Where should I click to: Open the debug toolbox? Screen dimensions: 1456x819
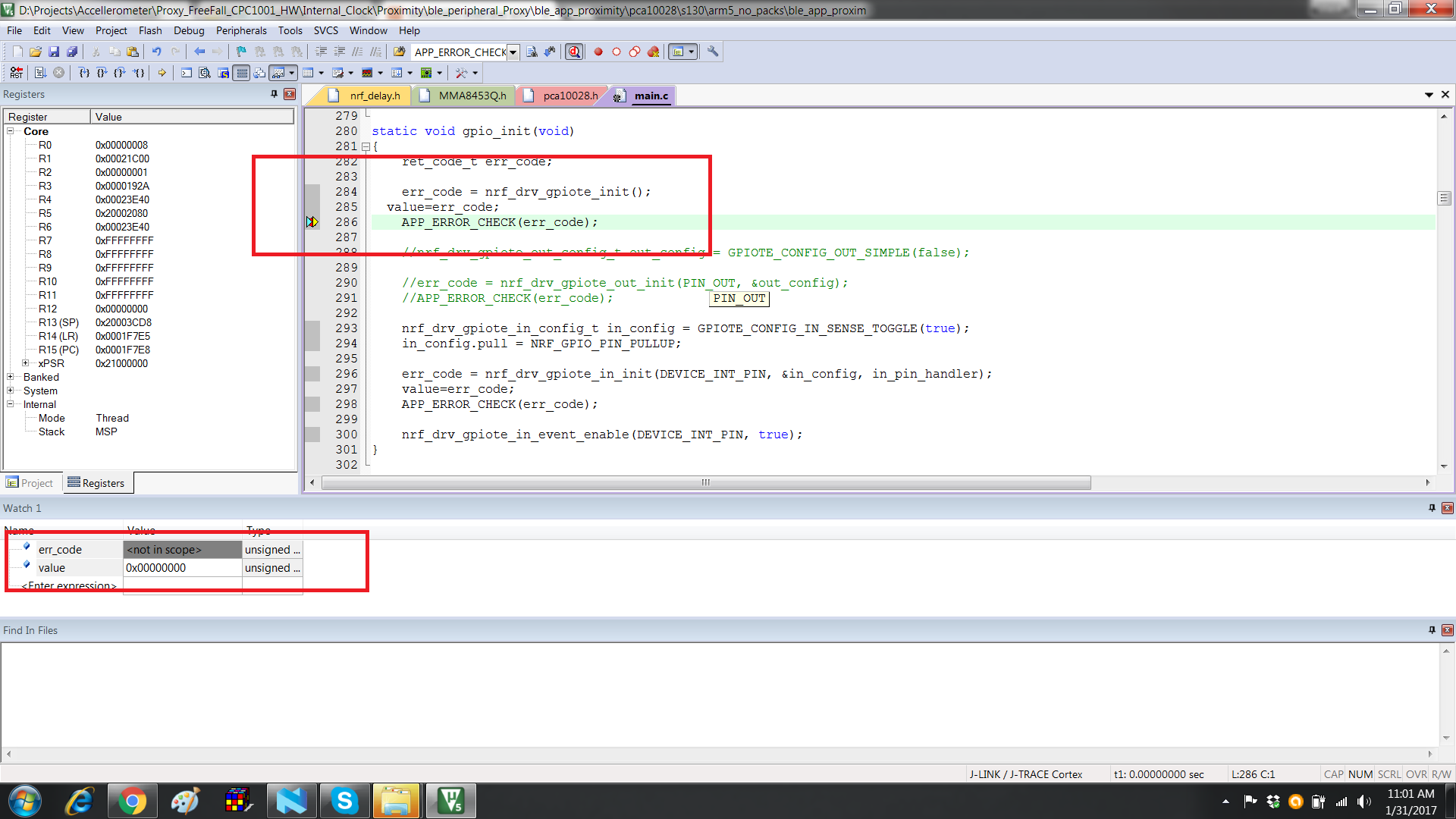click(461, 73)
